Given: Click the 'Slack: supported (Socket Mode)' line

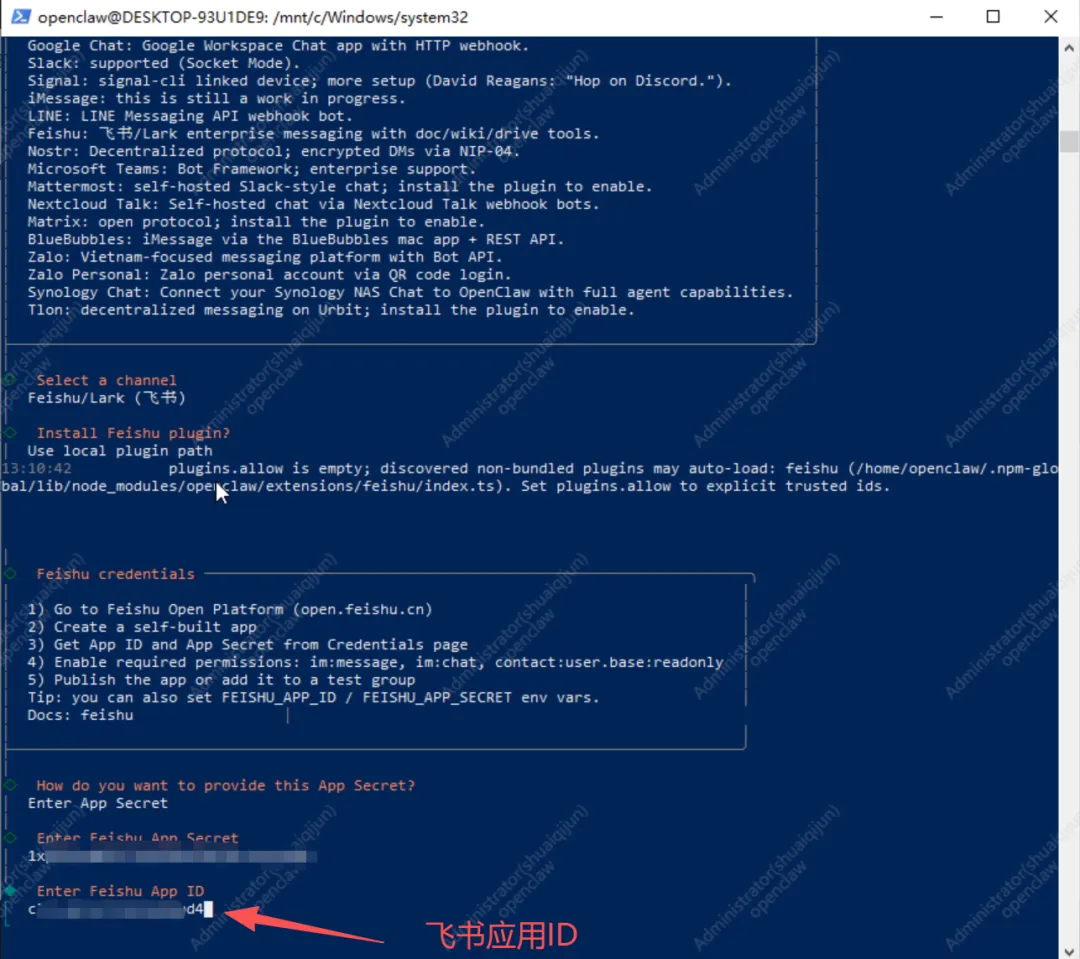Looking at the screenshot, I should pos(164,63).
